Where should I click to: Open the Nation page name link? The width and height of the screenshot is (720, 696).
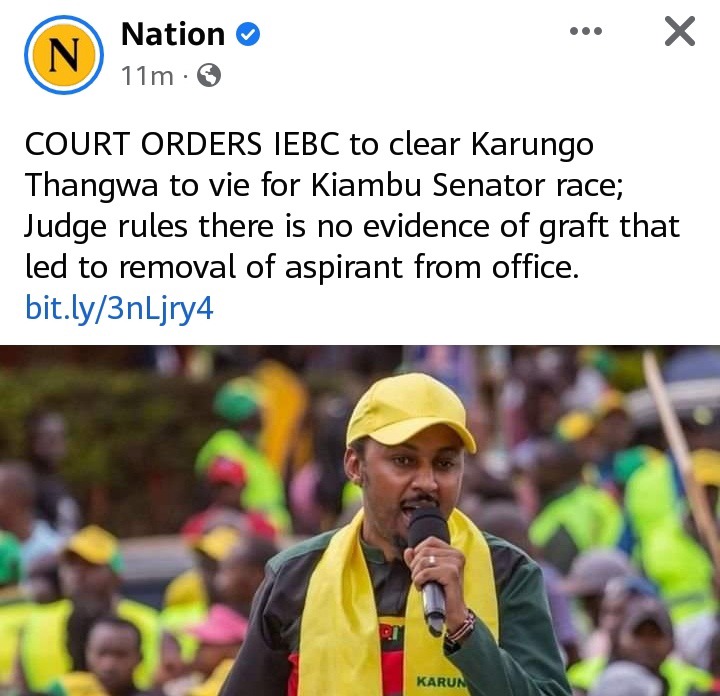tap(173, 34)
